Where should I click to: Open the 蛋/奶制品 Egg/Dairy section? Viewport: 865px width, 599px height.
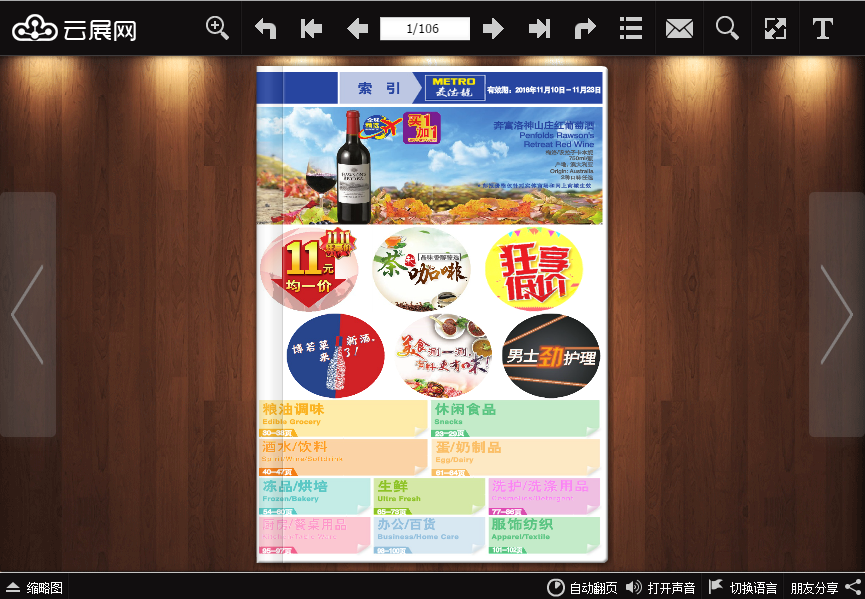(515, 457)
